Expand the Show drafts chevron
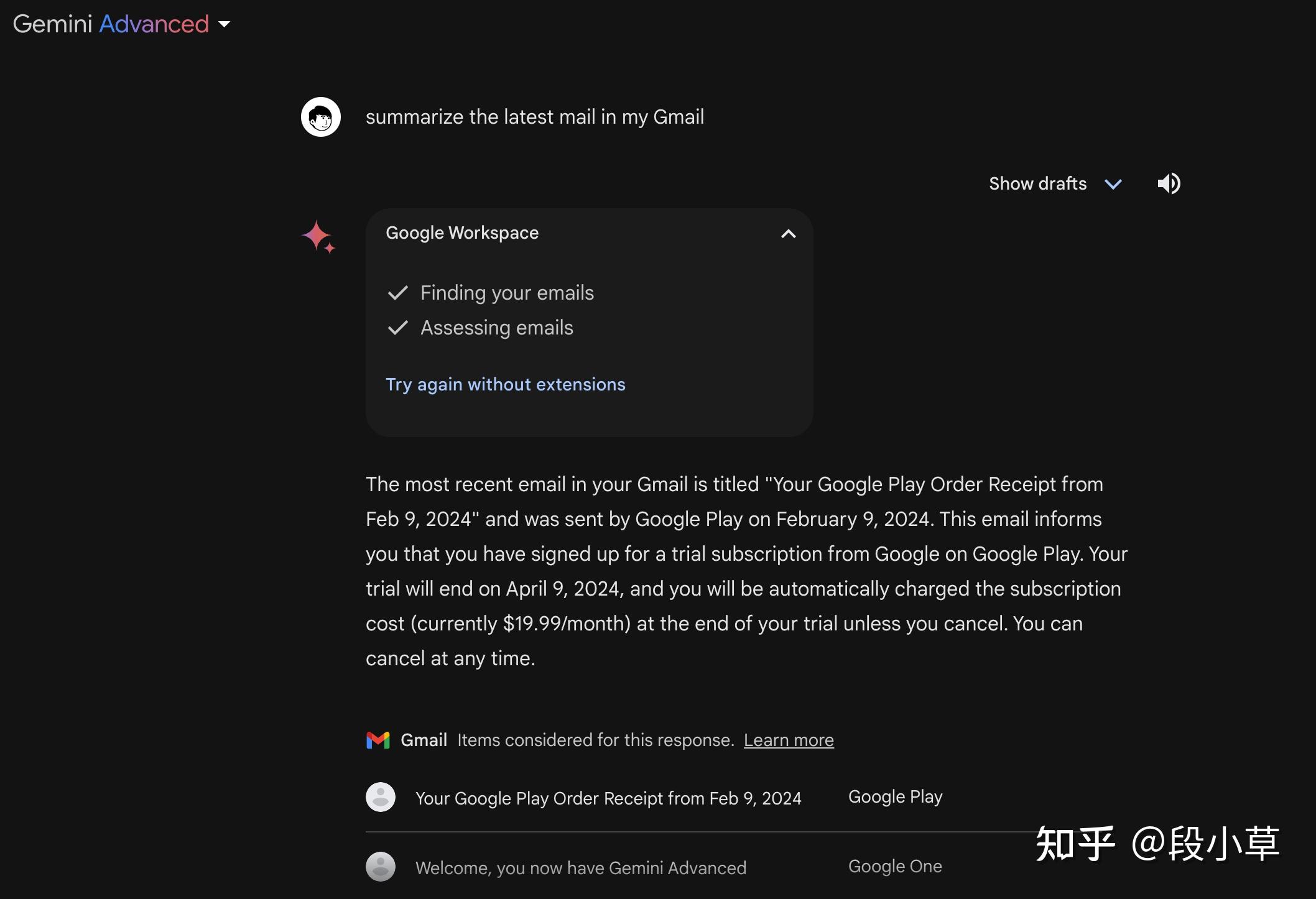 [1113, 184]
